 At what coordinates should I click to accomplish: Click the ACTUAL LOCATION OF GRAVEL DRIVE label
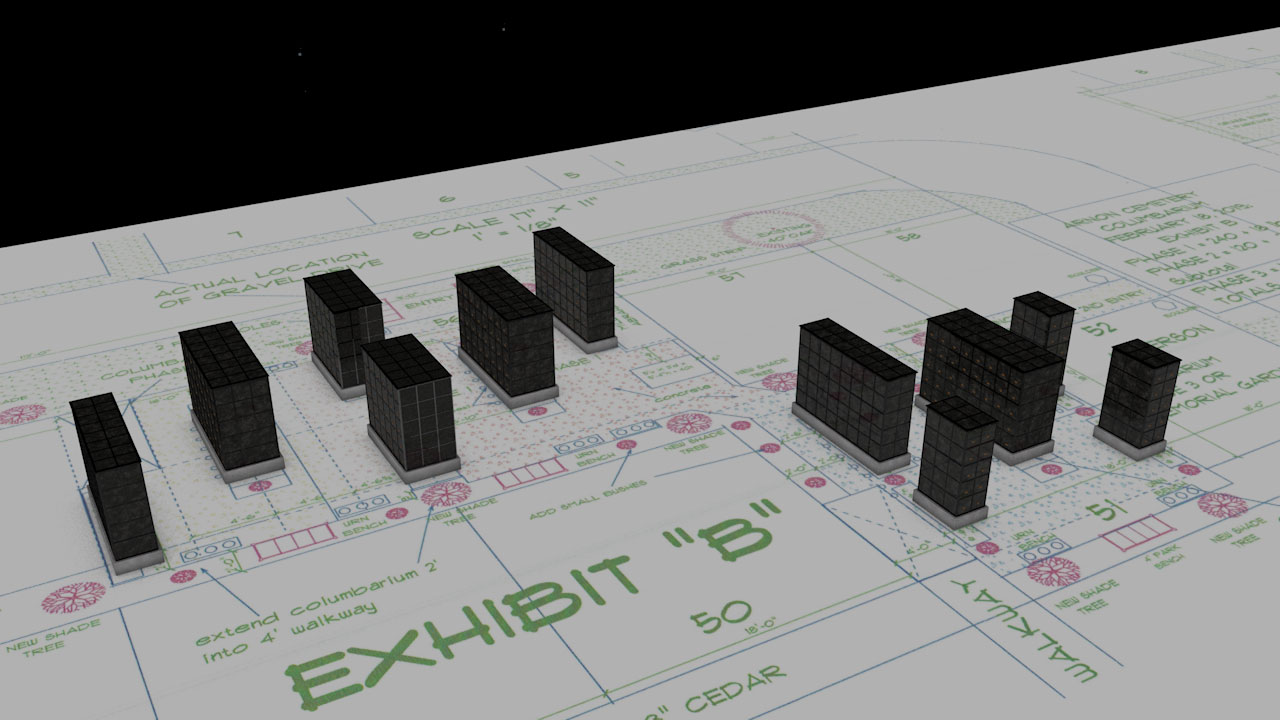(250, 277)
